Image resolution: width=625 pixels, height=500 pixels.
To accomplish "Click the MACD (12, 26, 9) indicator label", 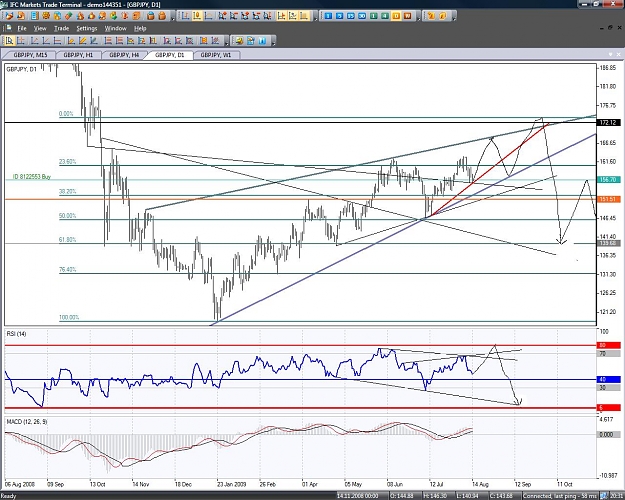I will tap(27, 421).
